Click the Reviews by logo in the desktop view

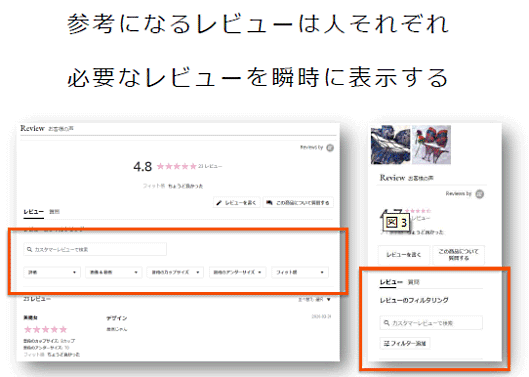tap(330, 148)
